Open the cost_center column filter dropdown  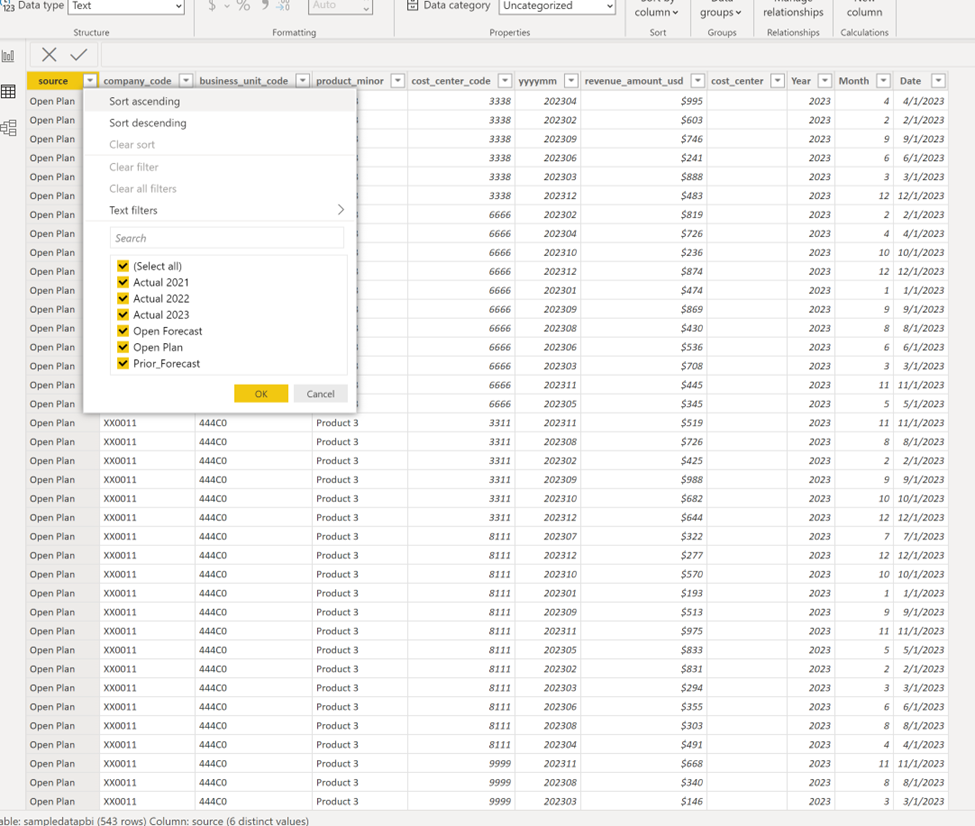(x=777, y=81)
